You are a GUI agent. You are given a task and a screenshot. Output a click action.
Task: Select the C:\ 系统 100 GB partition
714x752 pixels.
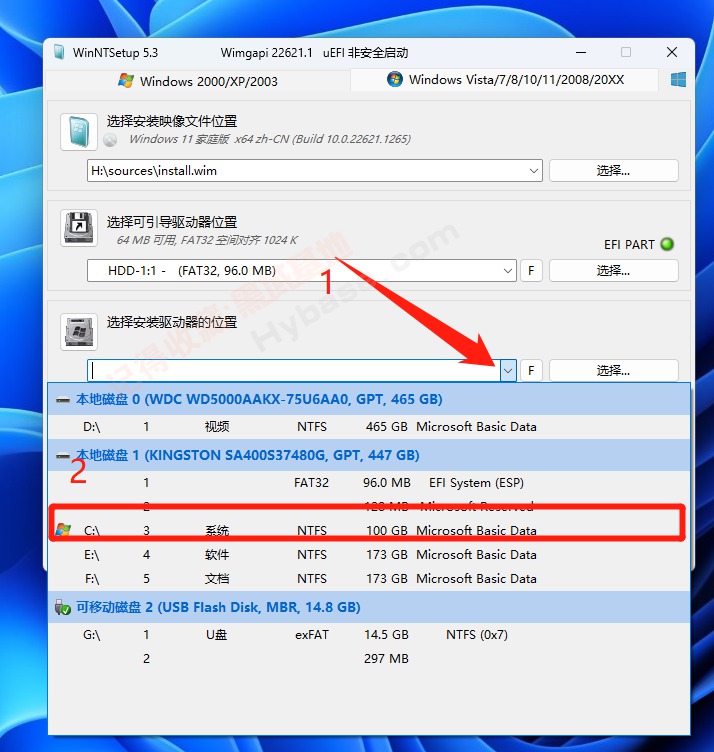(x=369, y=530)
